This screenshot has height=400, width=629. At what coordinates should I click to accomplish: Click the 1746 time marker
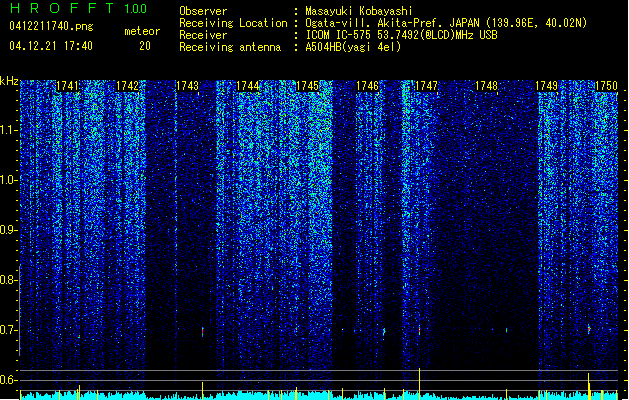[367, 86]
